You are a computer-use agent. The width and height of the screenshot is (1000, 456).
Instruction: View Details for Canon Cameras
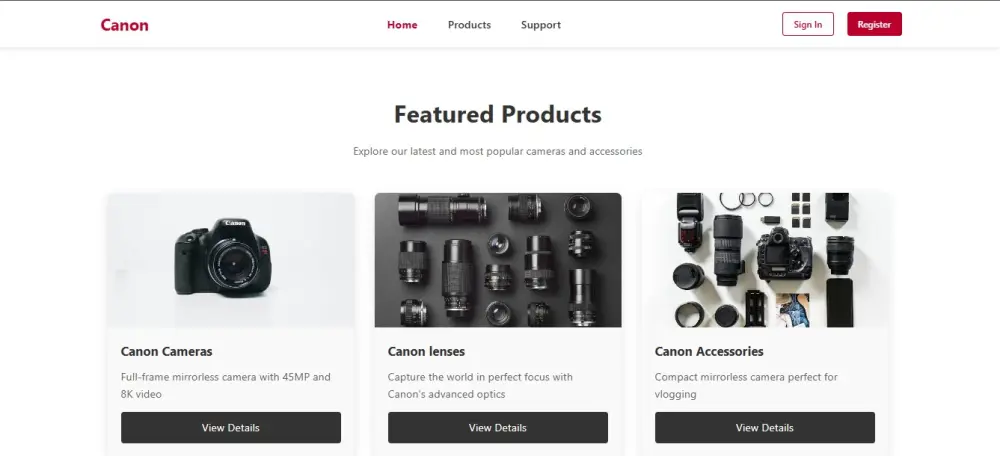tap(231, 428)
